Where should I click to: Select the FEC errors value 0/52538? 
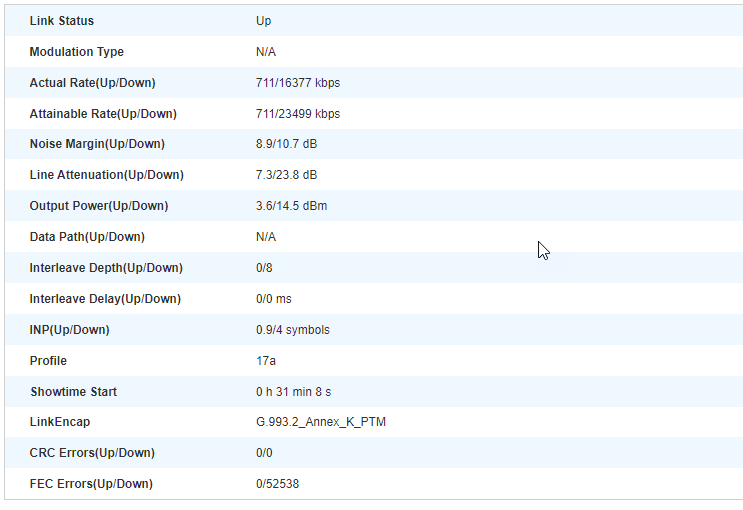(x=277, y=483)
